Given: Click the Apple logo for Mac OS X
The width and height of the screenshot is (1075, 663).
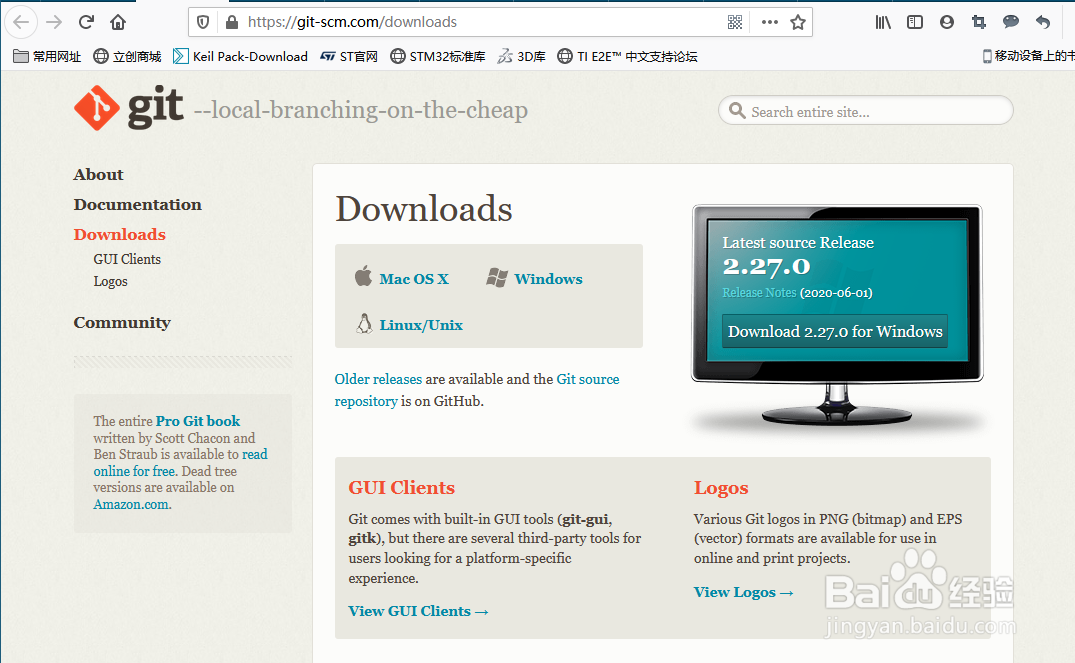Looking at the screenshot, I should tap(363, 276).
